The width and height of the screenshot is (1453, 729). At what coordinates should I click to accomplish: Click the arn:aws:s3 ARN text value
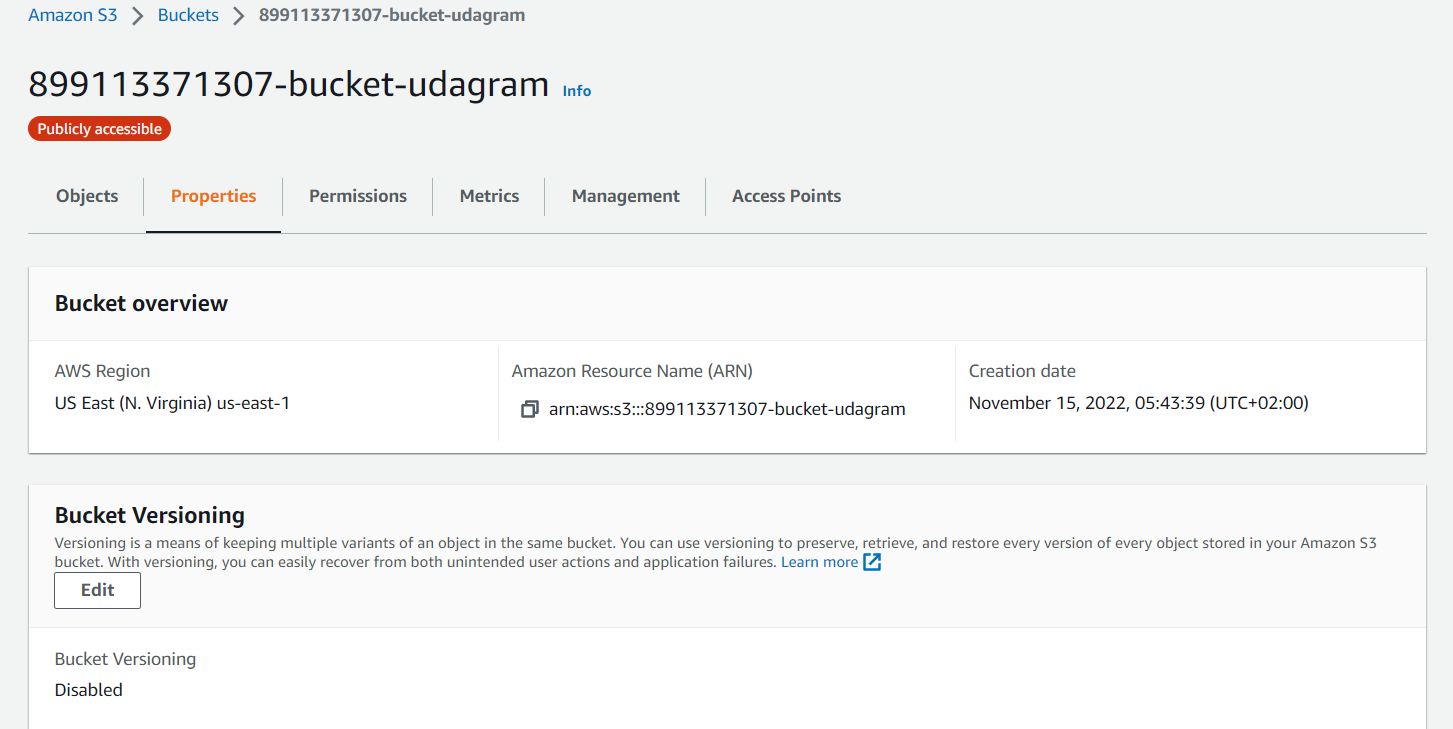(x=727, y=409)
